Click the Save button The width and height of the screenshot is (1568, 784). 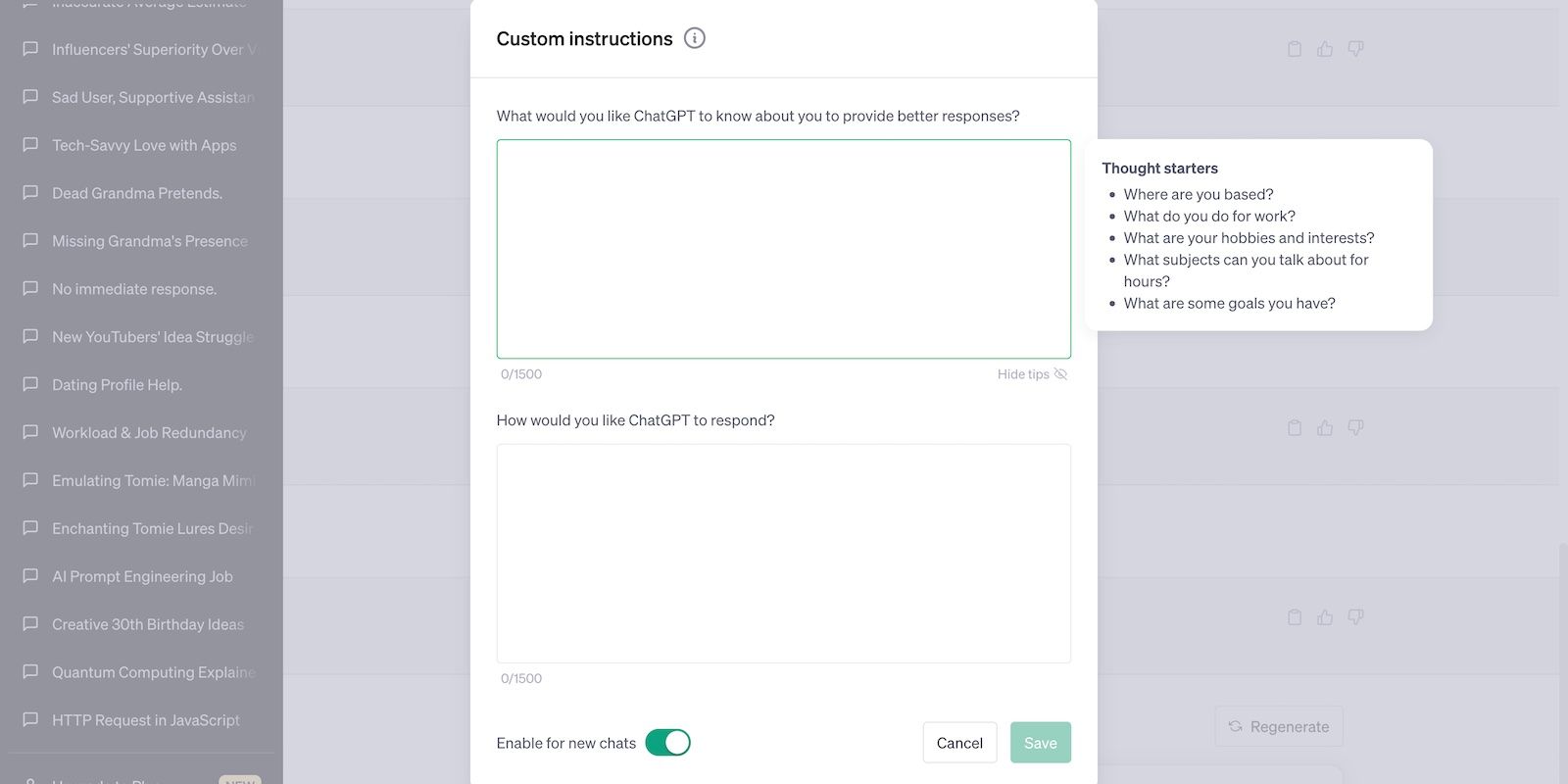1040,742
